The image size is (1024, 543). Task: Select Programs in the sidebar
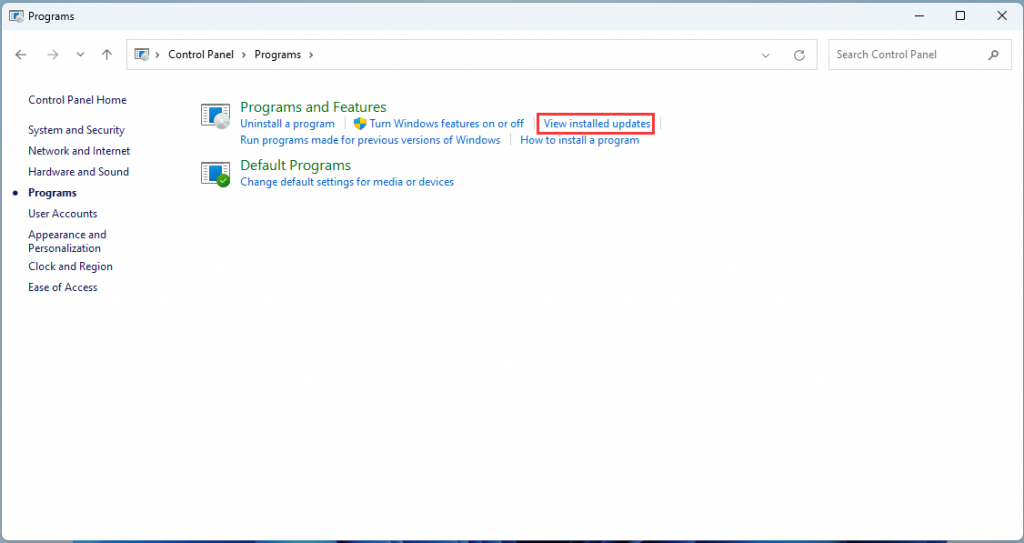click(52, 193)
